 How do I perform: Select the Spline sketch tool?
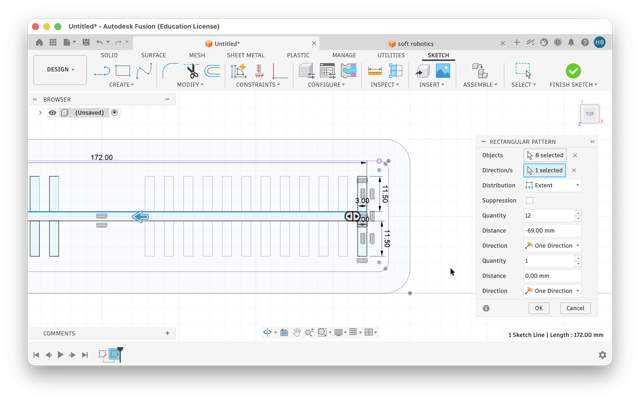pyautogui.click(x=144, y=71)
